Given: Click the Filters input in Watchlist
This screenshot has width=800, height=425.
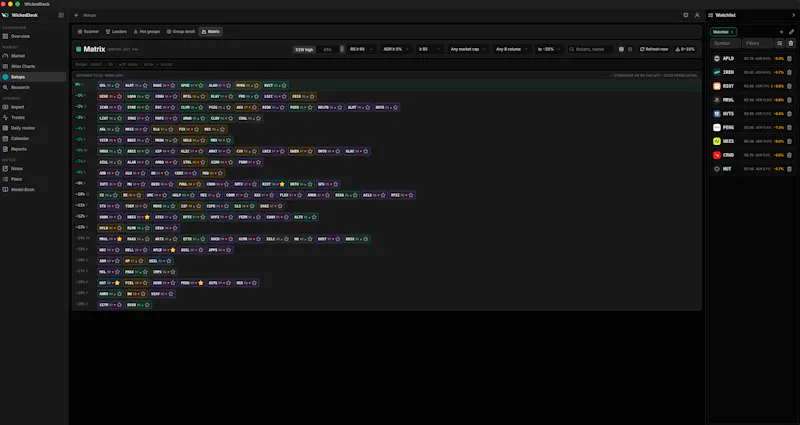Looking at the screenshot, I should (757, 43).
